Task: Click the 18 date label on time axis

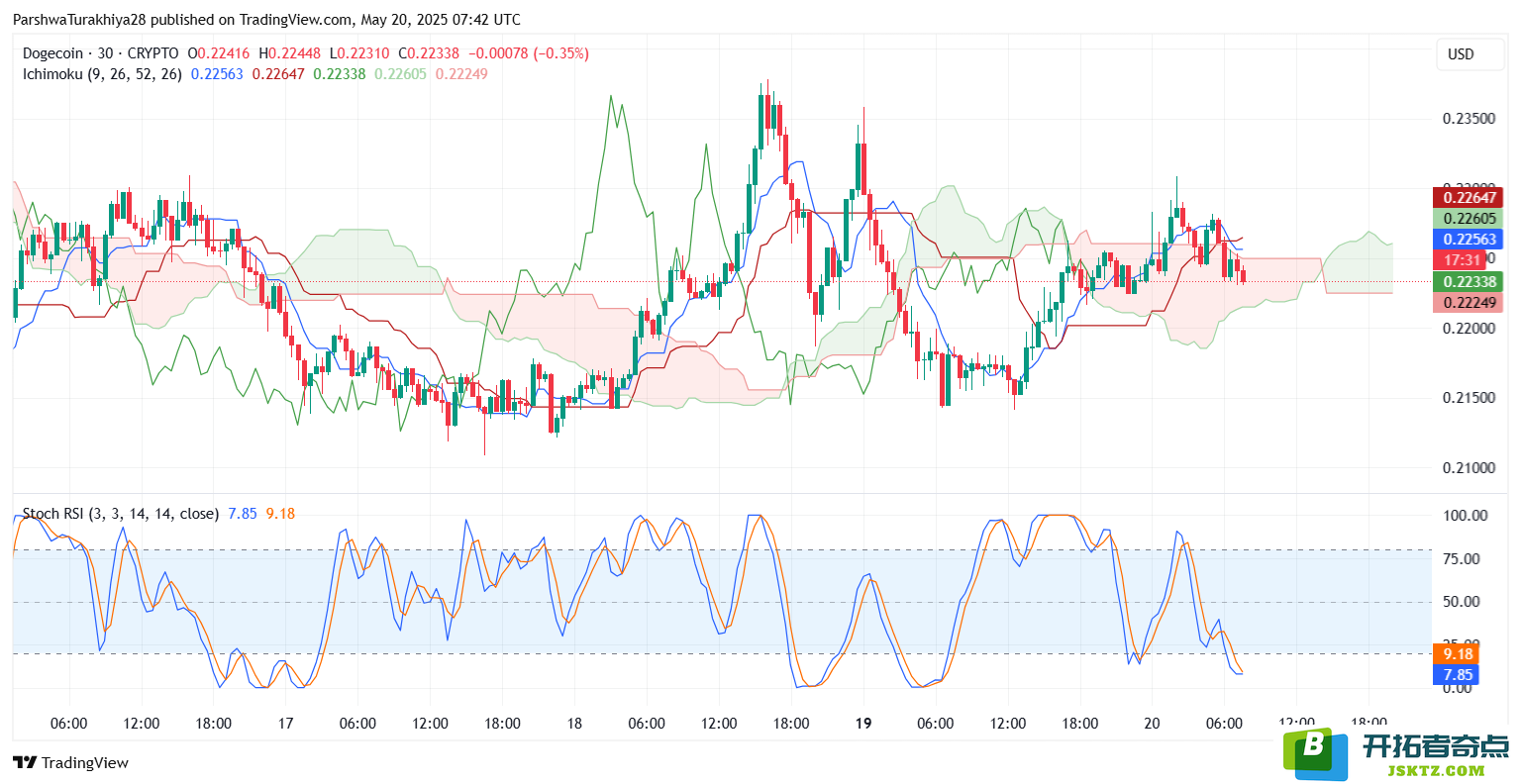Action: pyautogui.click(x=574, y=724)
